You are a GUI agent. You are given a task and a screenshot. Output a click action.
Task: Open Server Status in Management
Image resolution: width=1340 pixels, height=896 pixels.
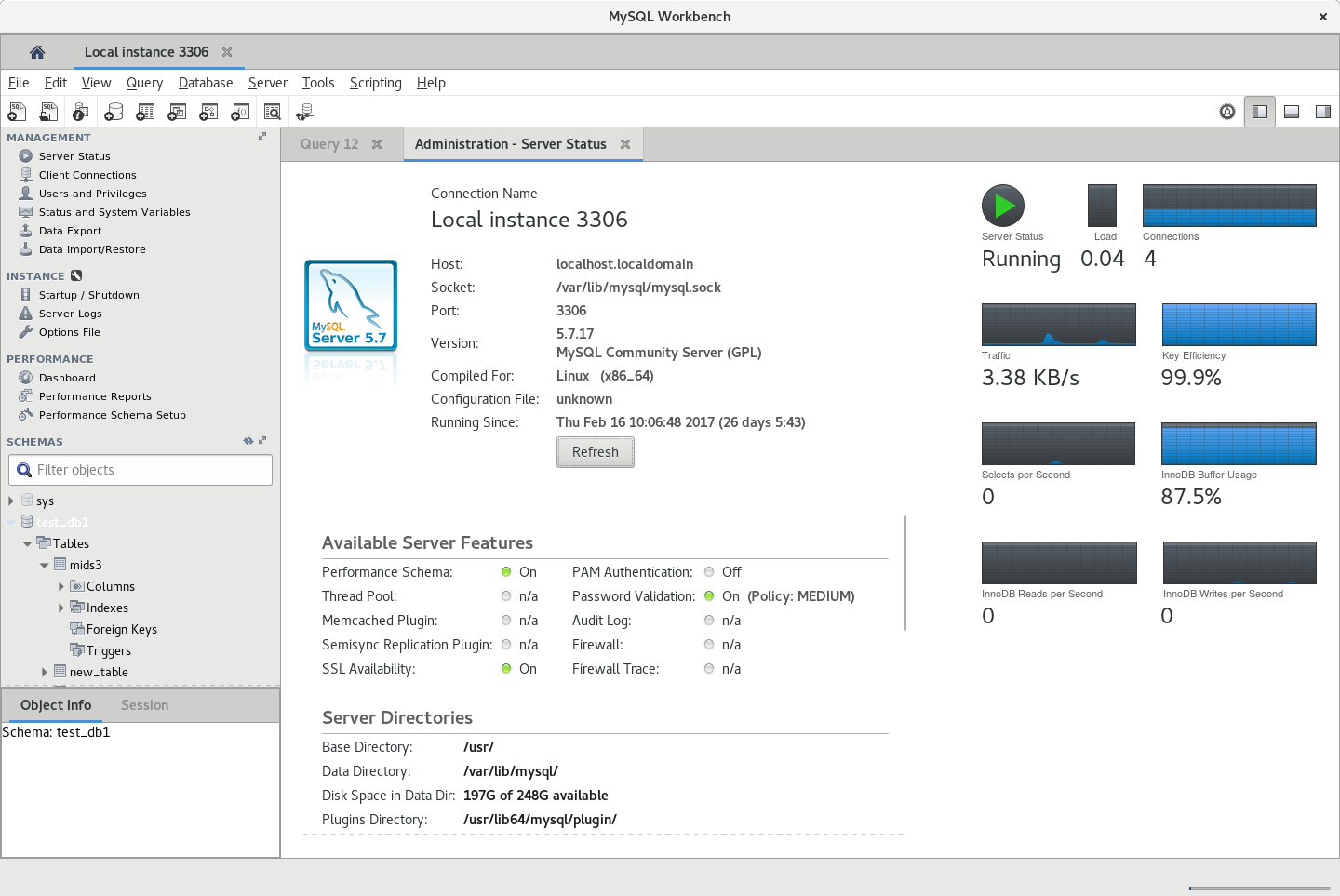74,156
